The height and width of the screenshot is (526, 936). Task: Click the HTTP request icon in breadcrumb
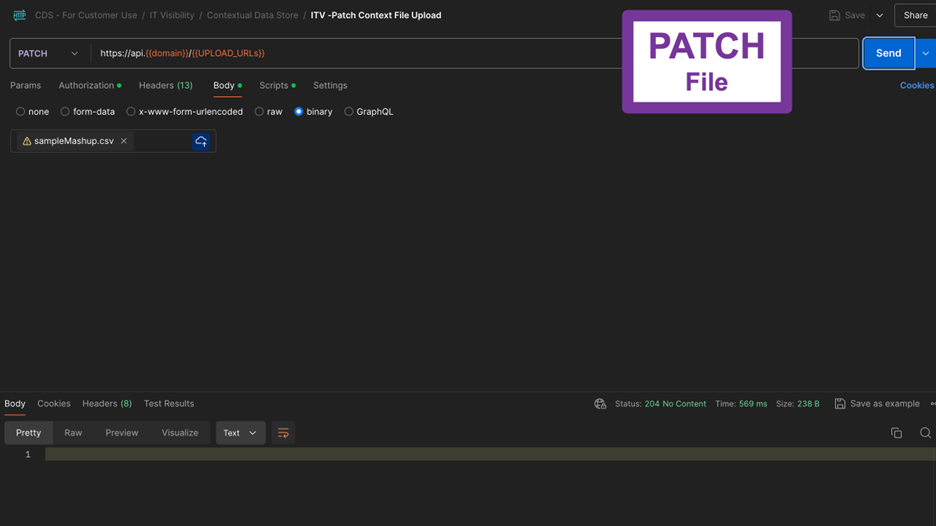coord(19,15)
